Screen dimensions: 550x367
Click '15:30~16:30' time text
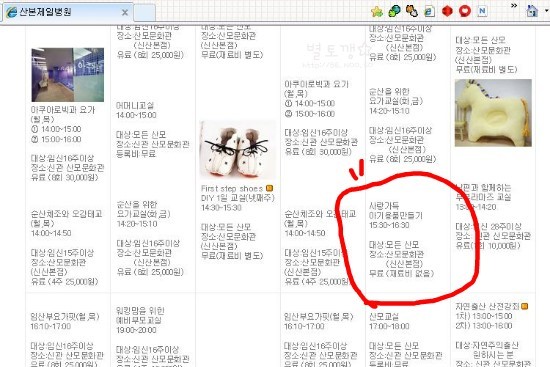pyautogui.click(x=389, y=225)
